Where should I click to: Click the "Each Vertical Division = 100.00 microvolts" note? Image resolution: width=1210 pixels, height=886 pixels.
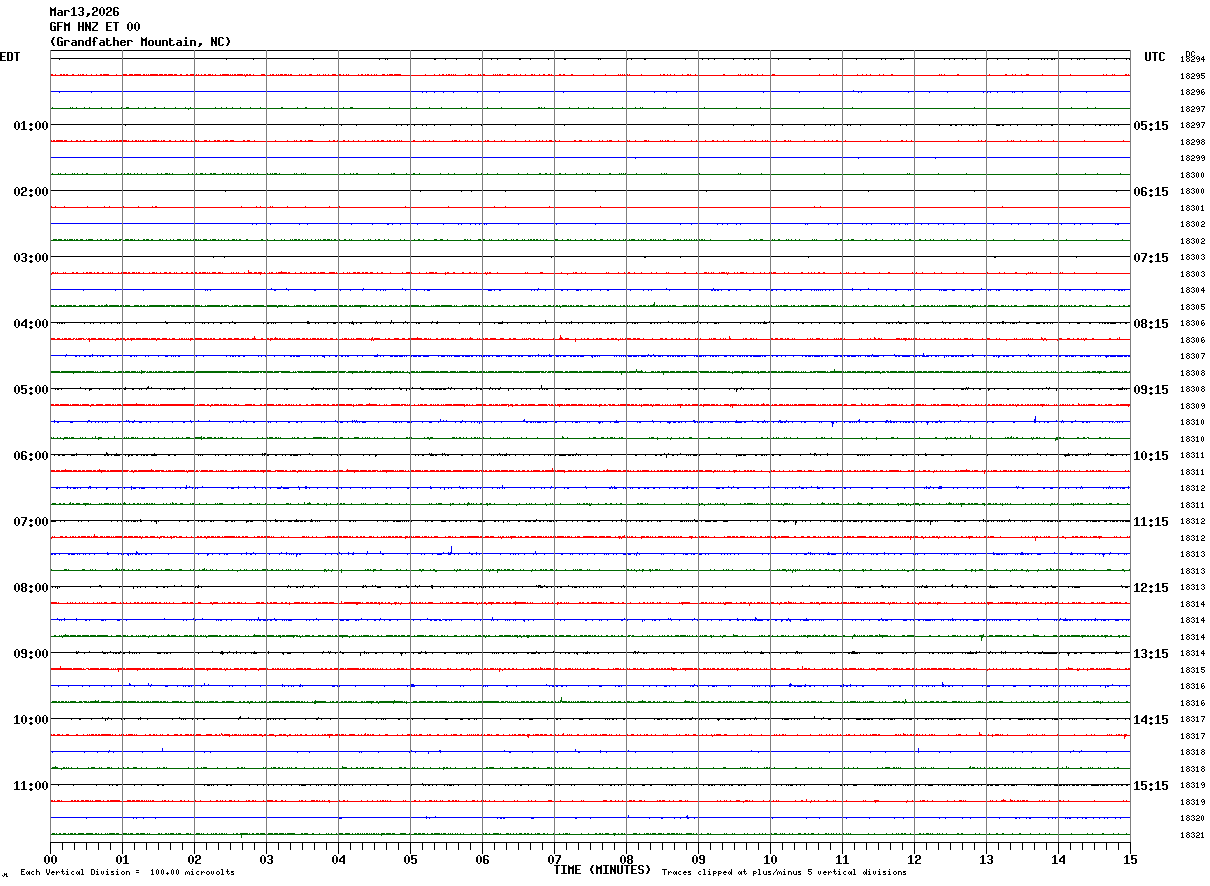point(127,873)
